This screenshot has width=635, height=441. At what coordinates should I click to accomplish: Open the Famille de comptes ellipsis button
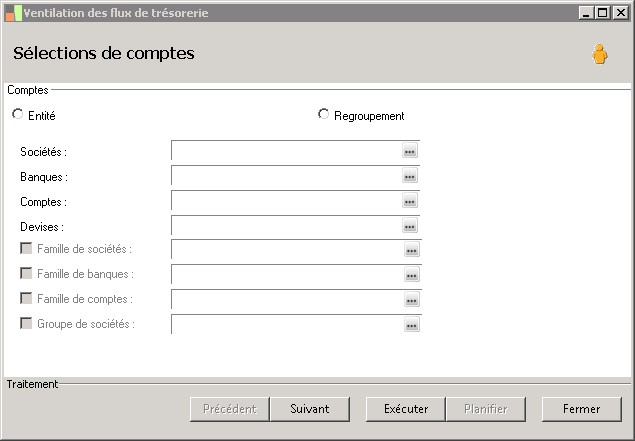411,300
